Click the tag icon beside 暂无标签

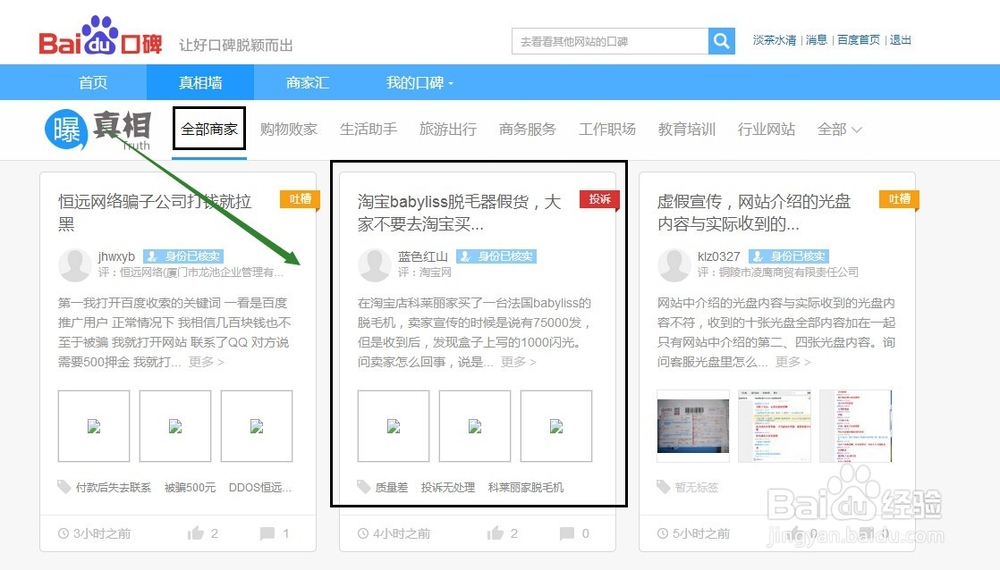(x=663, y=487)
